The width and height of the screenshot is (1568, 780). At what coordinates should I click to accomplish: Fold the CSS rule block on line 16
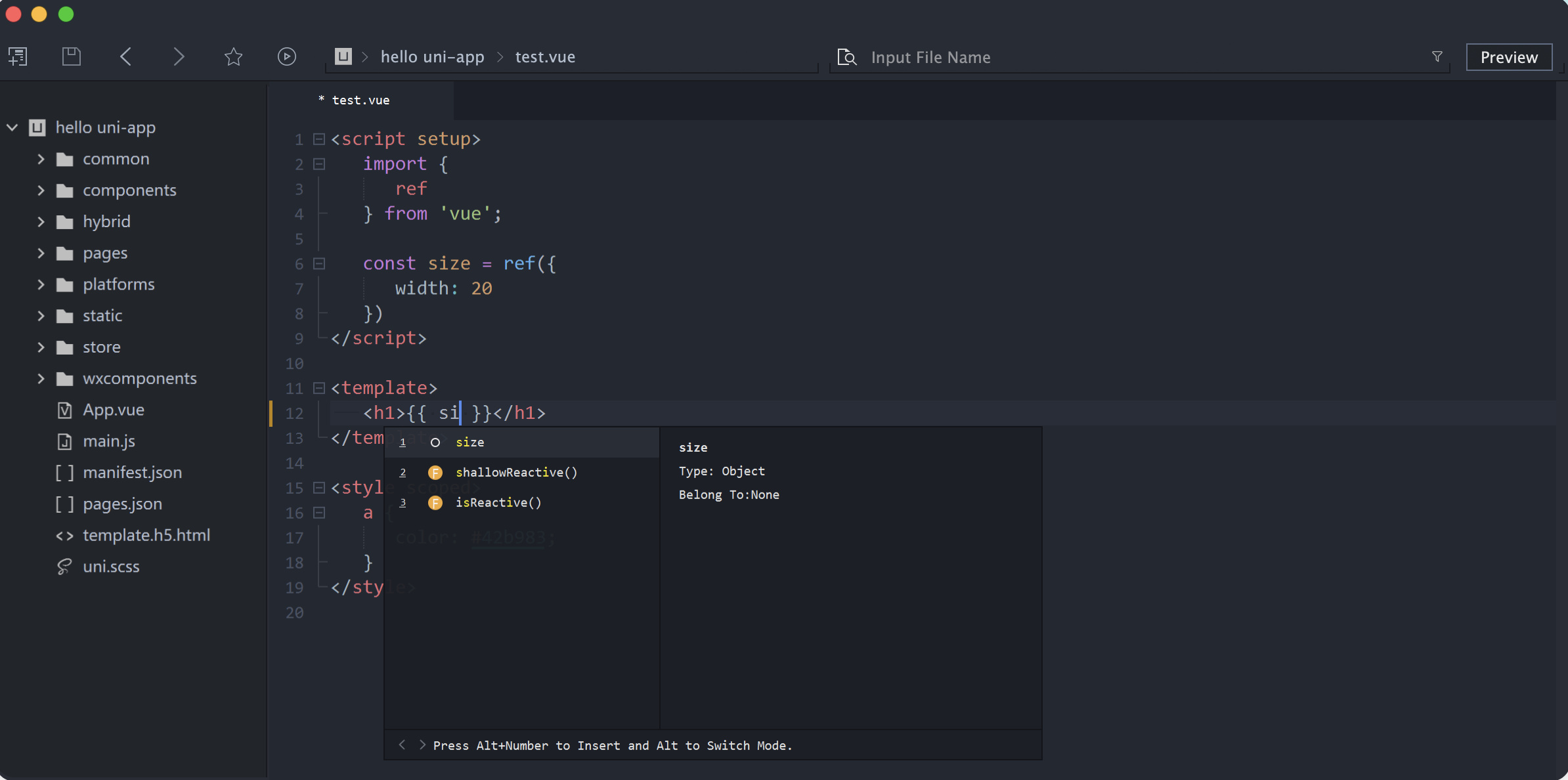point(319,513)
